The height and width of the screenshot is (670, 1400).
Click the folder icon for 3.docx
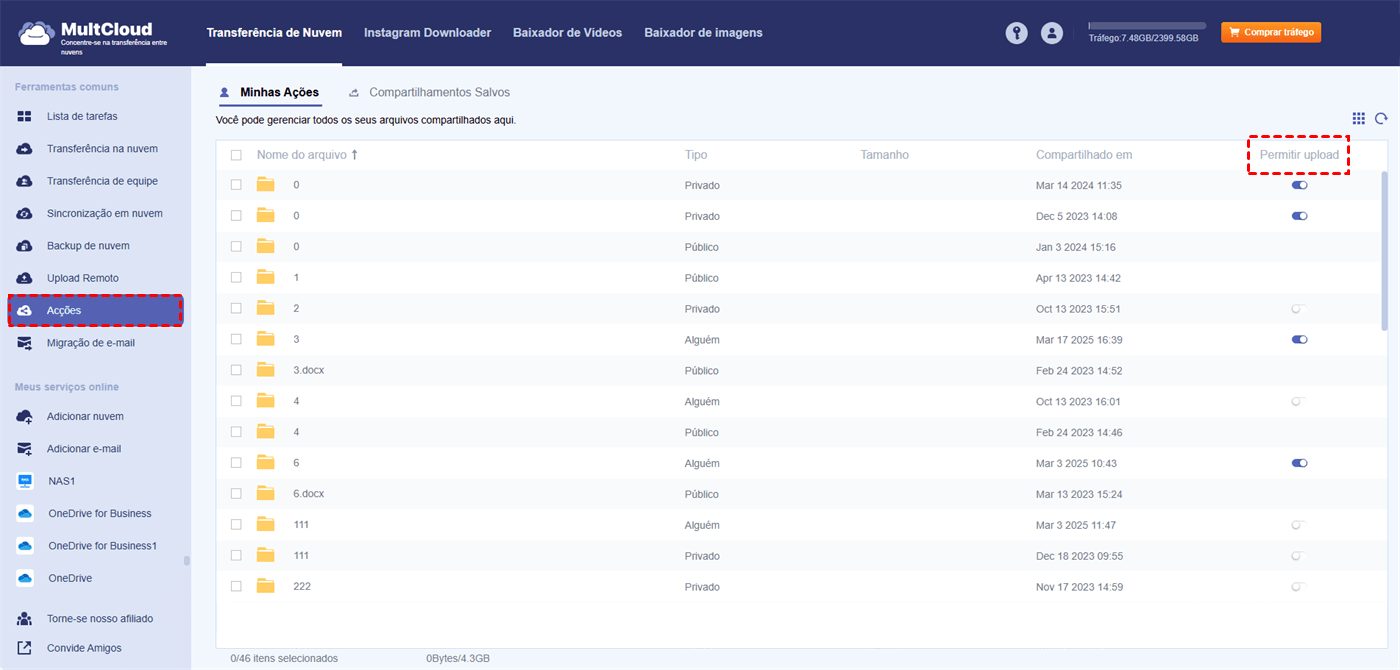(x=265, y=370)
